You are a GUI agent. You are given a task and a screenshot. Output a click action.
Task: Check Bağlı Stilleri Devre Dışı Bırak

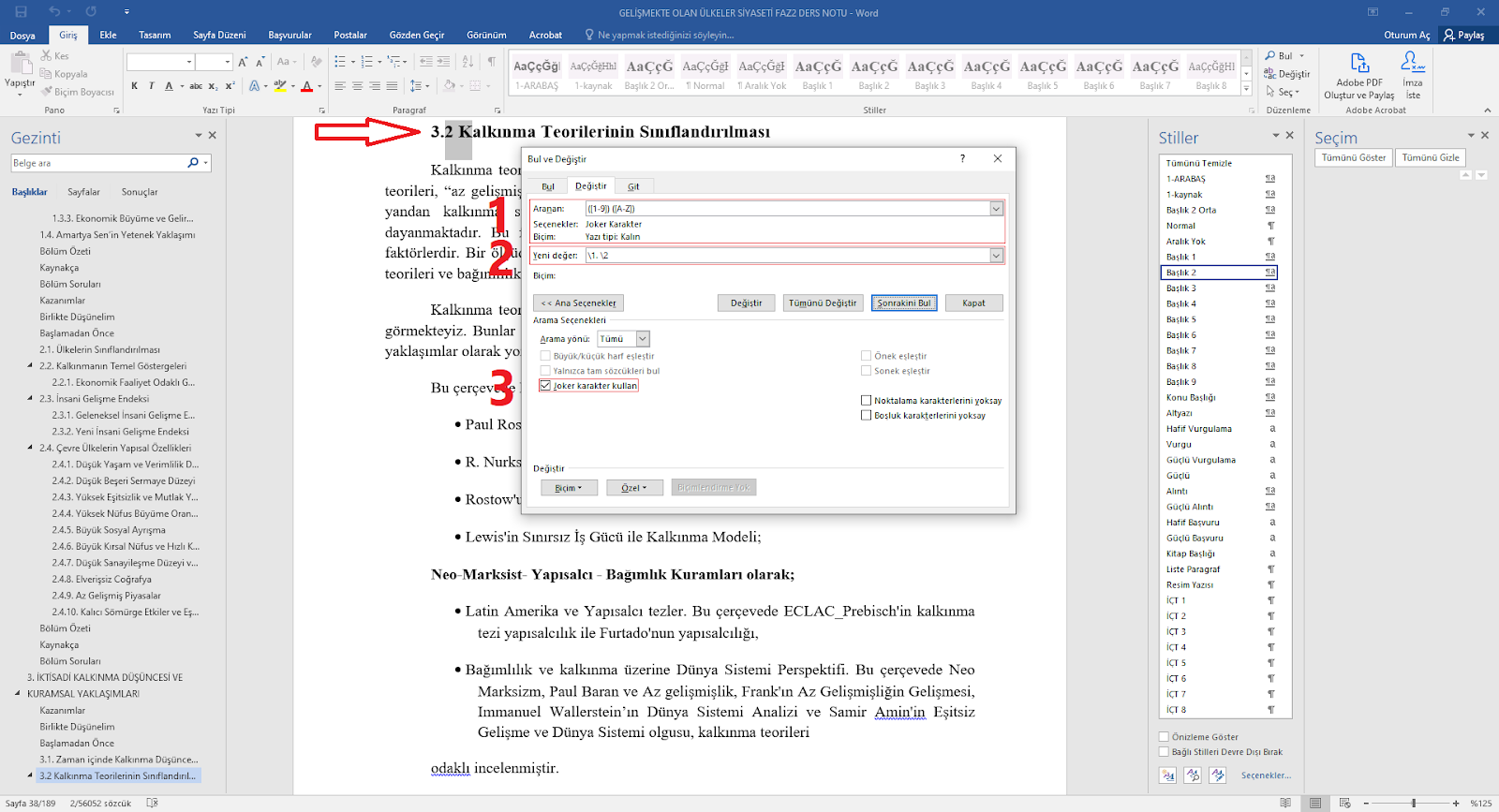[x=1165, y=752]
